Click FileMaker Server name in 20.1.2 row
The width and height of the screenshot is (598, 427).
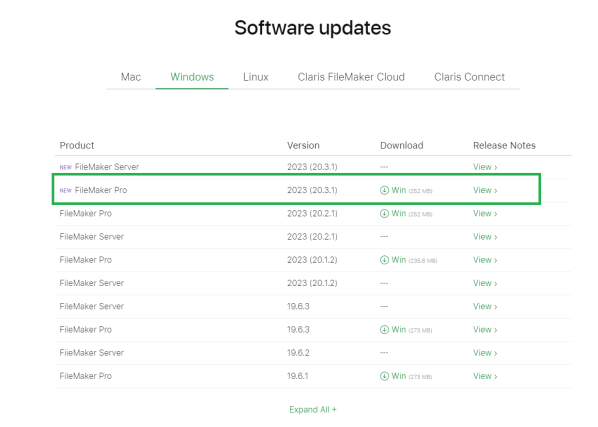click(92, 283)
